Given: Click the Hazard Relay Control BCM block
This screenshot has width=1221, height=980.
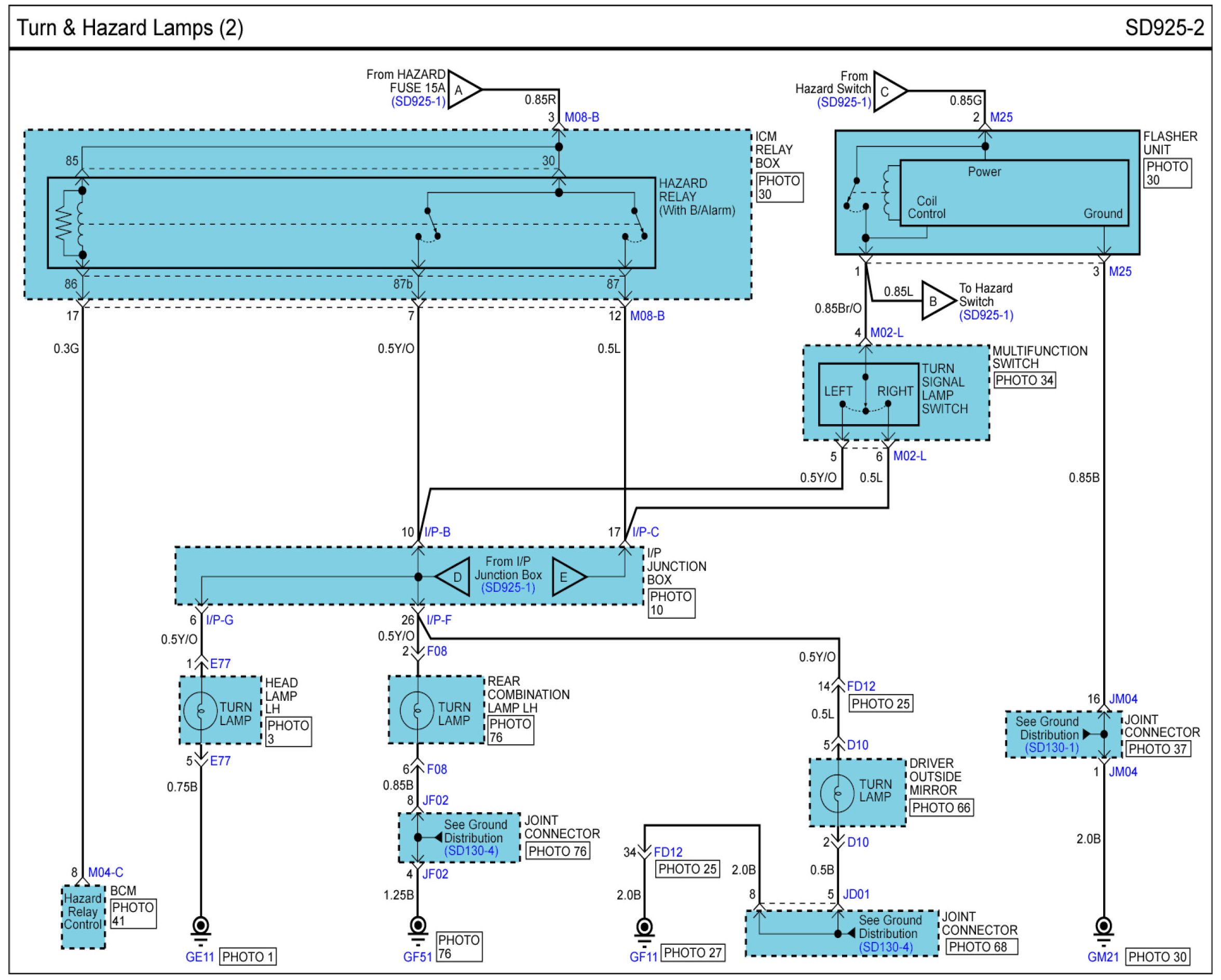Looking at the screenshot, I should [x=83, y=916].
